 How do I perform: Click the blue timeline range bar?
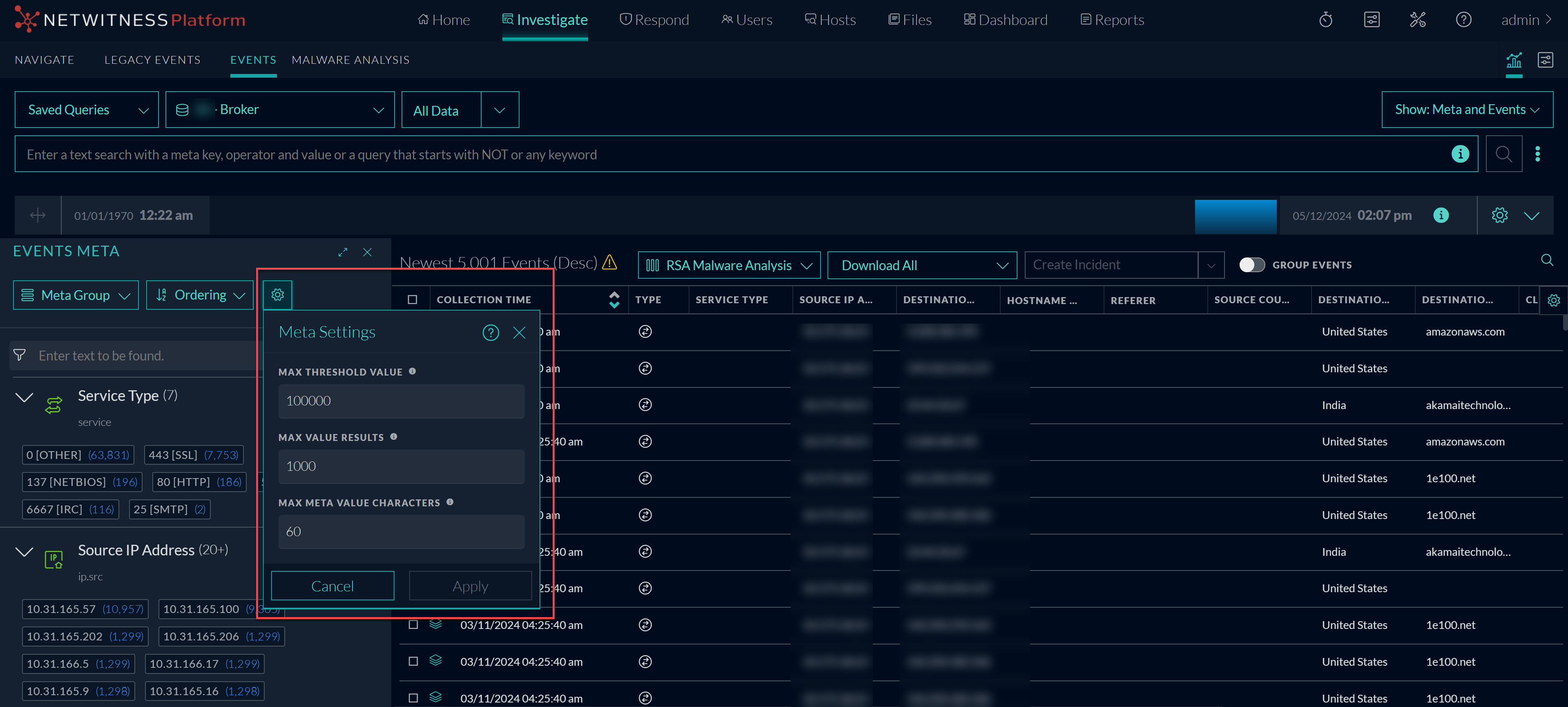[x=1235, y=216]
